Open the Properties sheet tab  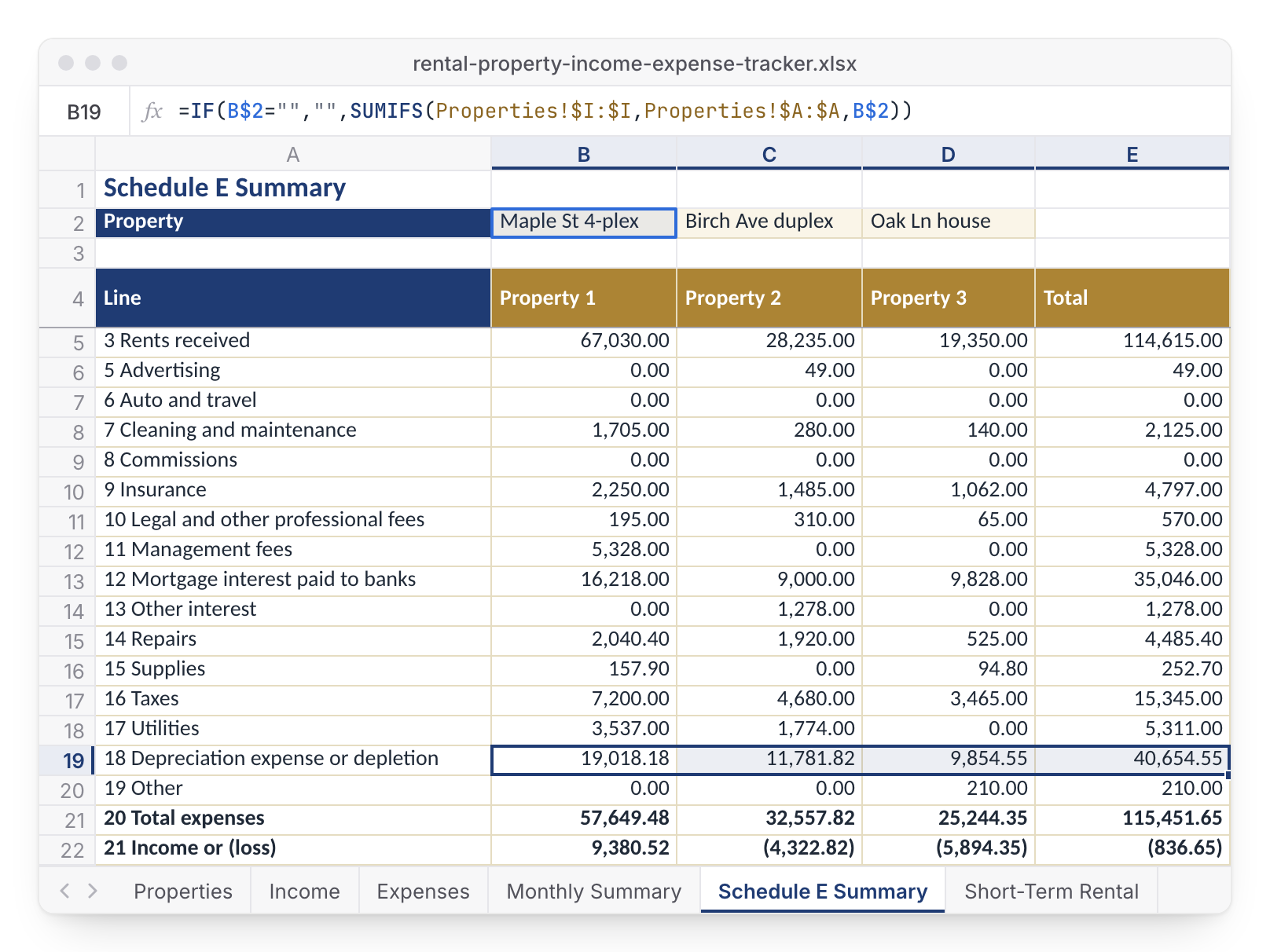(183, 891)
